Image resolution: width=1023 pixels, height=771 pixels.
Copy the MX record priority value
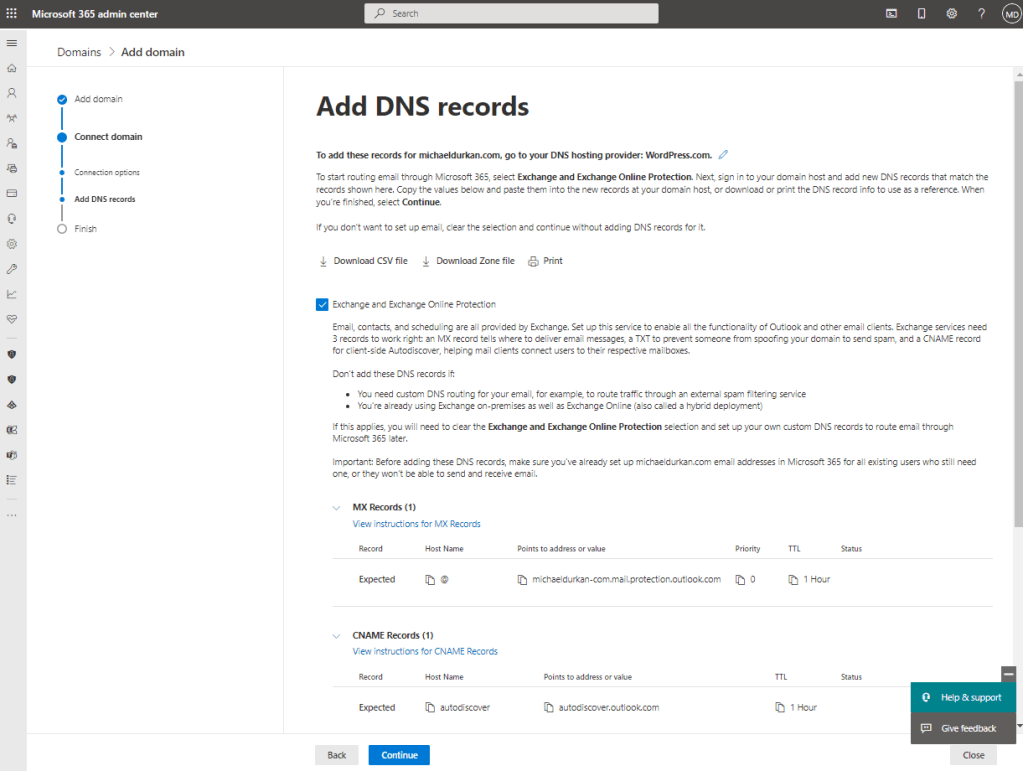(740, 580)
